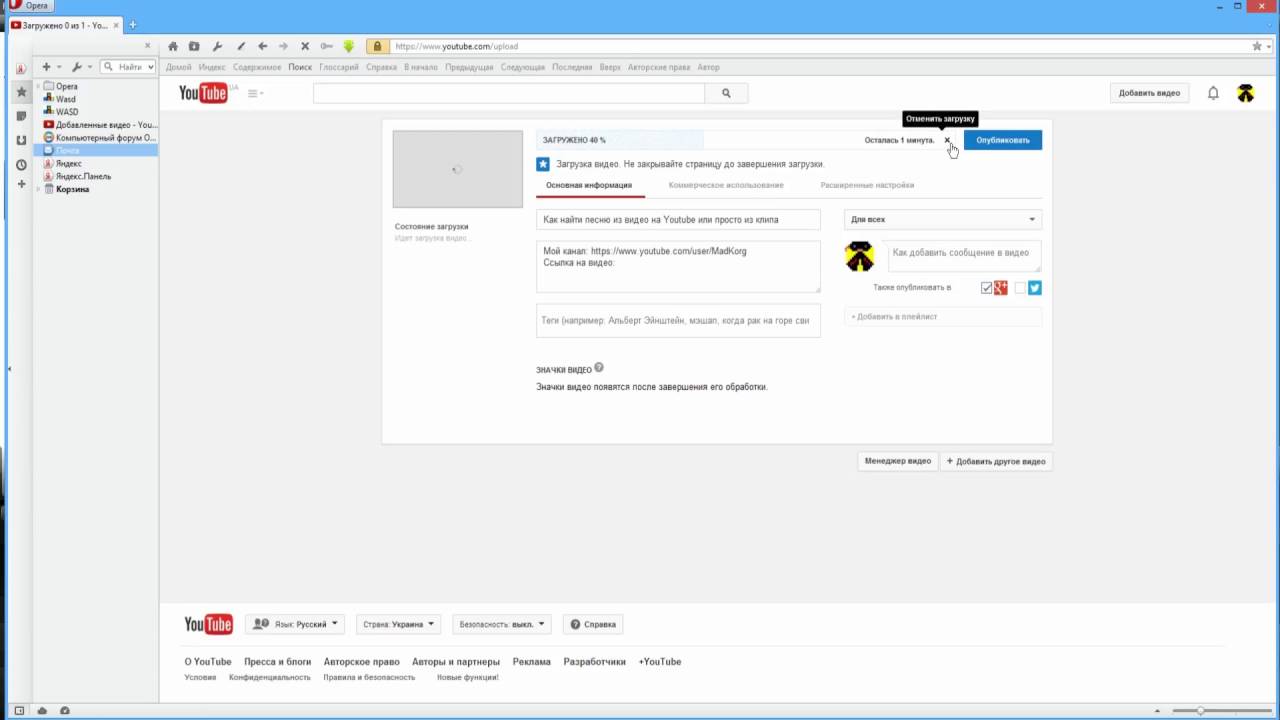
Task: Click 'Глоссарий' in navigation bar
Action: tap(339, 67)
